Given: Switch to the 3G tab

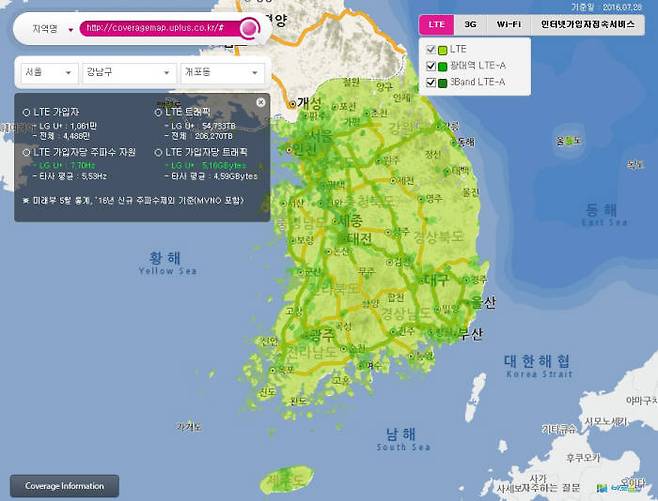Looking at the screenshot, I should point(470,24).
